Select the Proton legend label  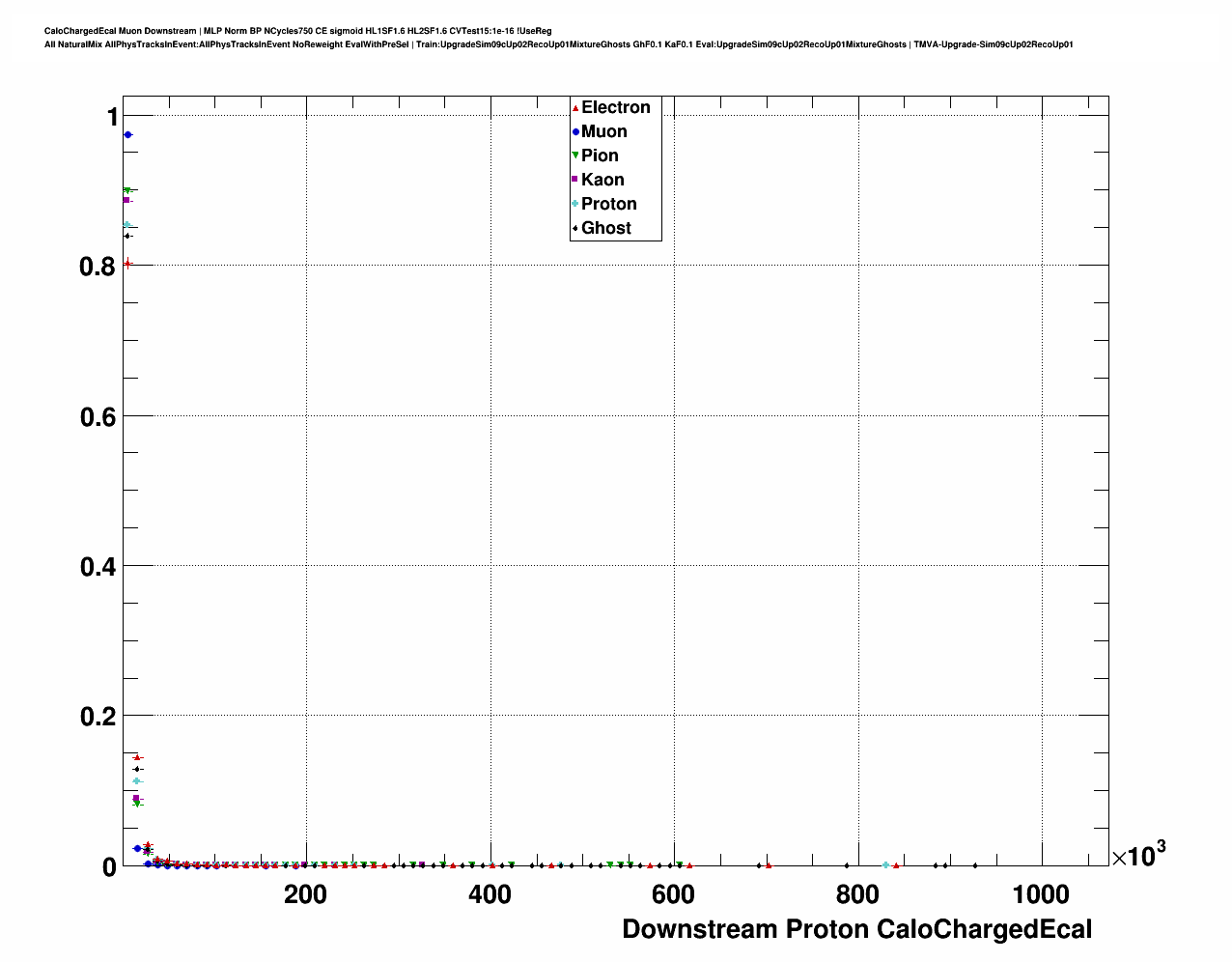click(609, 204)
